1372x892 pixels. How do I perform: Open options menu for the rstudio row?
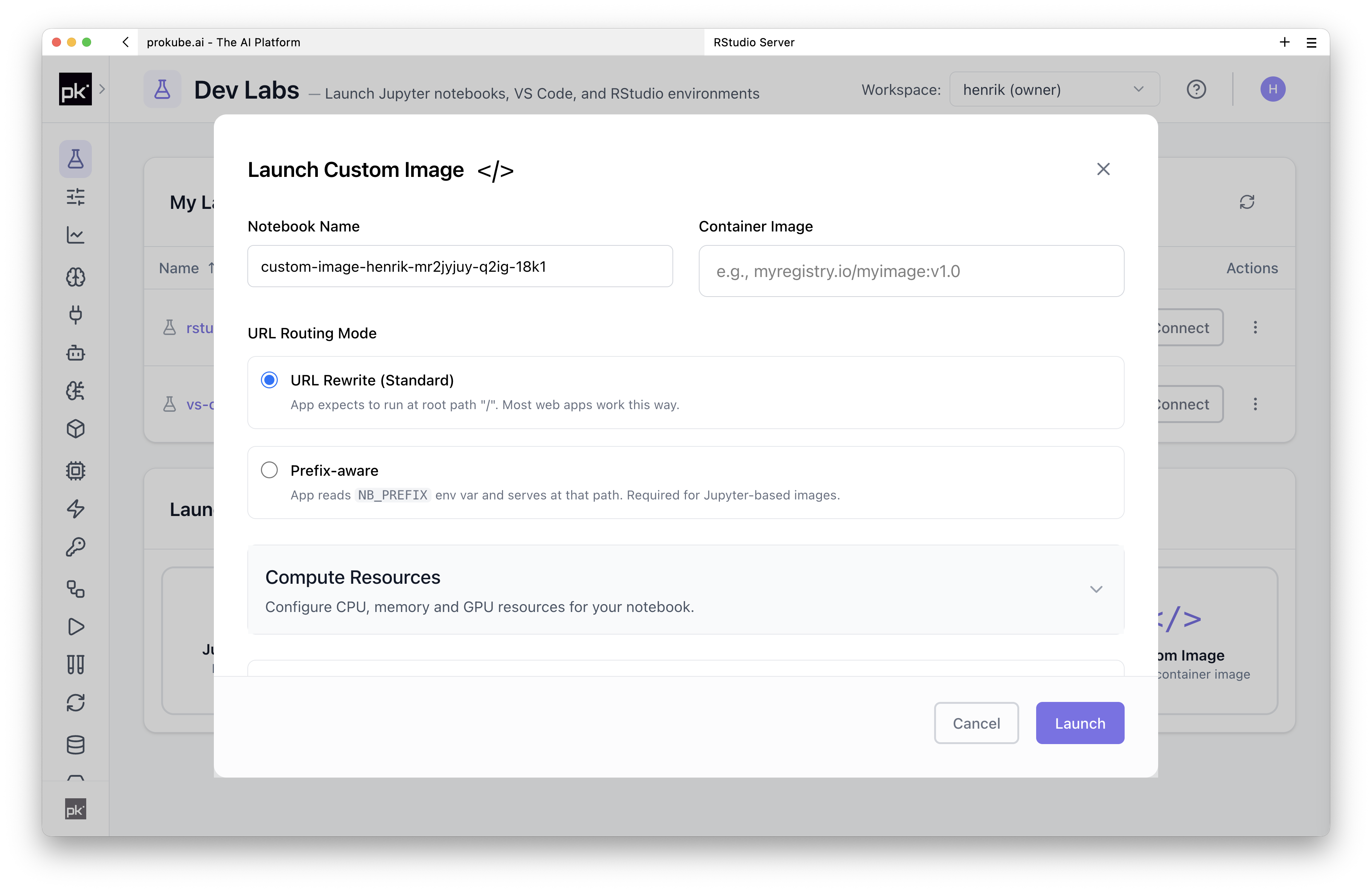1255,328
